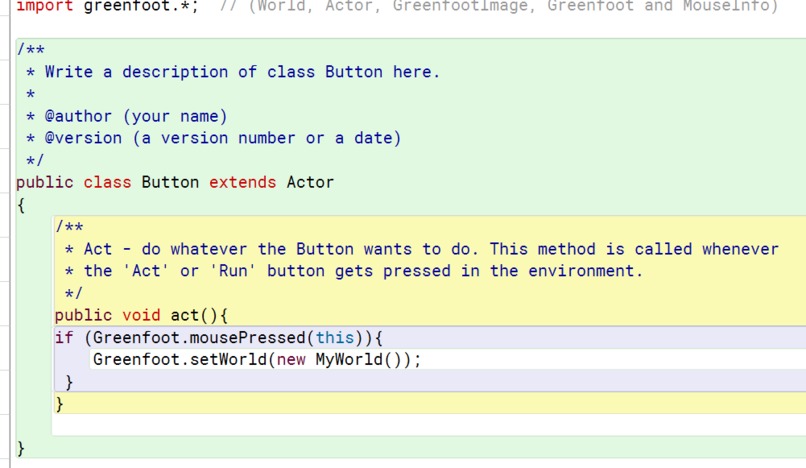The width and height of the screenshot is (806, 468).
Task: Click the '@version (a version number or a date)' line
Action: click(x=223, y=138)
